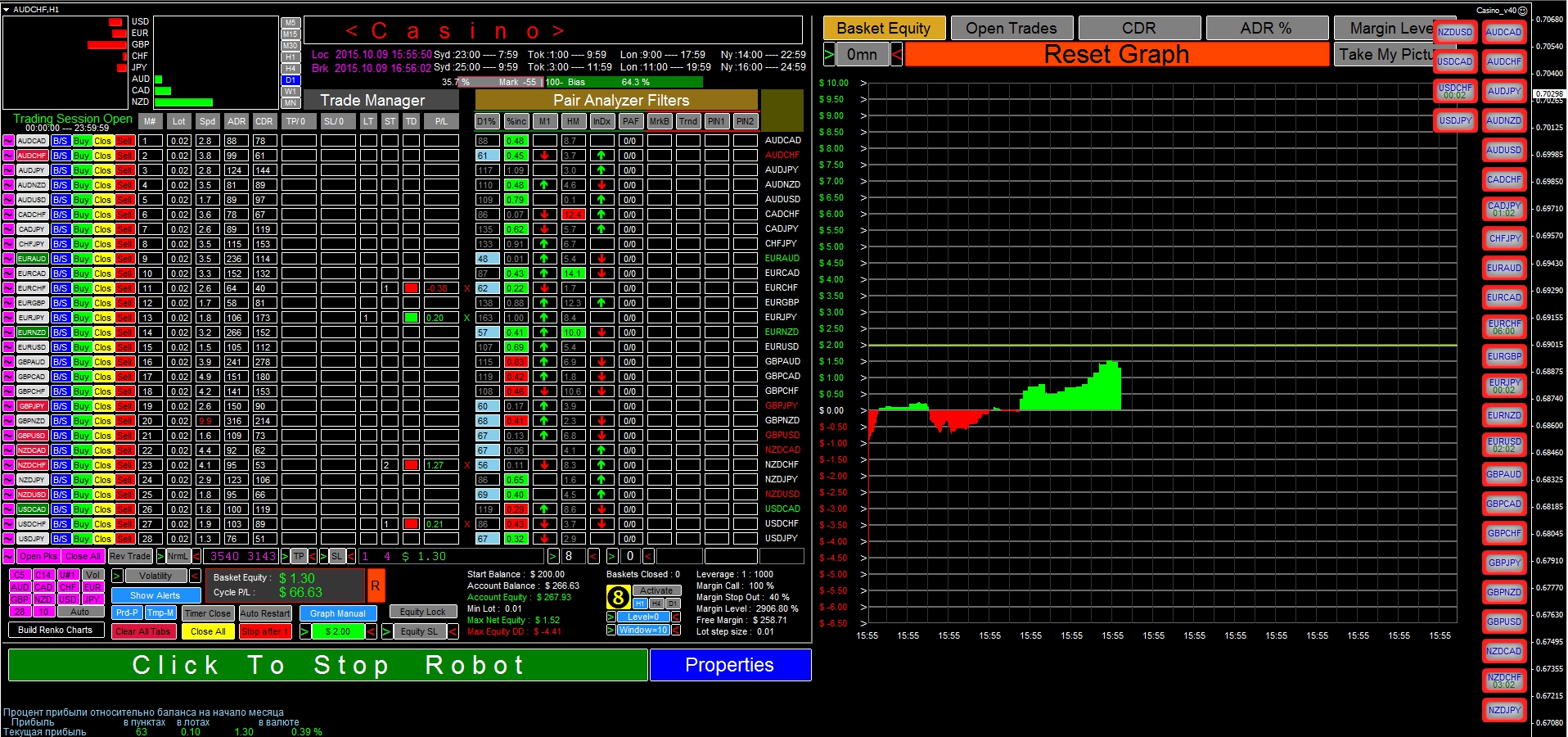1568x737 pixels.
Task: Click the green Bias 64.3 % bar
Action: pos(624,82)
